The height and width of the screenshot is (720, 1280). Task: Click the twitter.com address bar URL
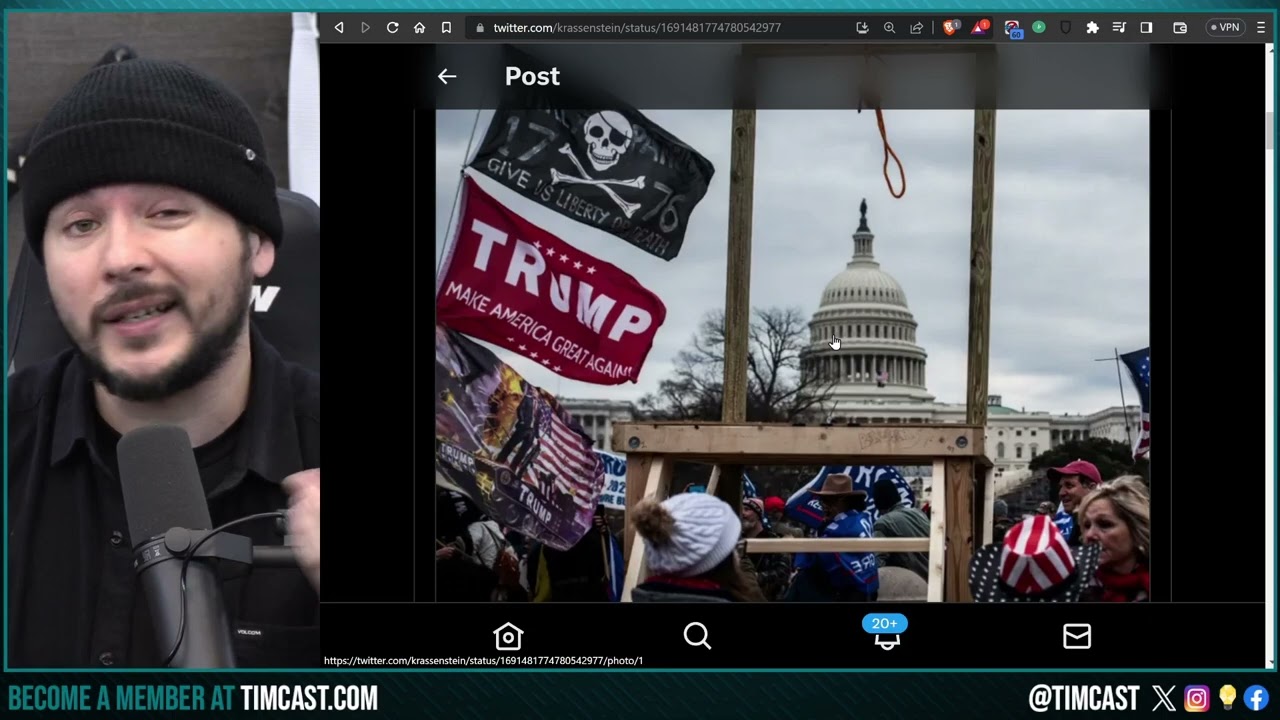coord(637,28)
